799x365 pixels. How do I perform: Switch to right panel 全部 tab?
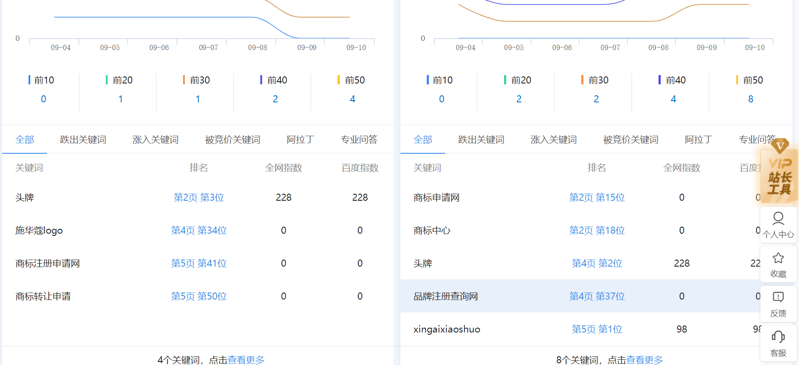click(x=423, y=139)
